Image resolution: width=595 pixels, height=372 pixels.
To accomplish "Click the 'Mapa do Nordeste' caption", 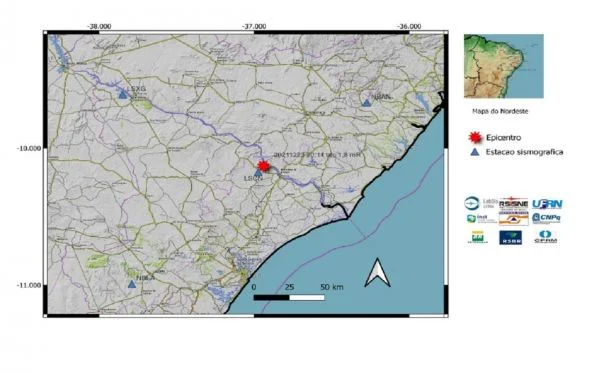I will coord(500,111).
